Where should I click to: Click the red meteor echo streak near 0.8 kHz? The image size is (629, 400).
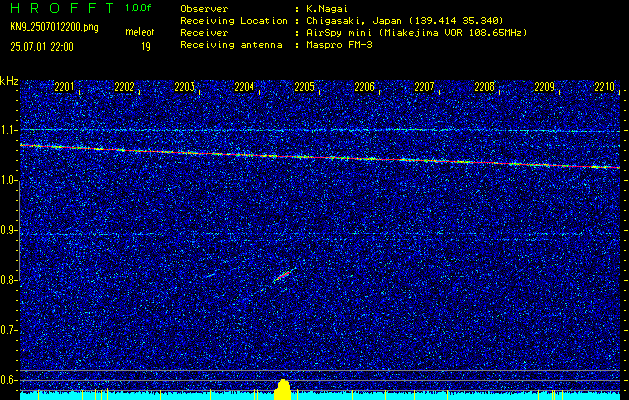point(284,275)
